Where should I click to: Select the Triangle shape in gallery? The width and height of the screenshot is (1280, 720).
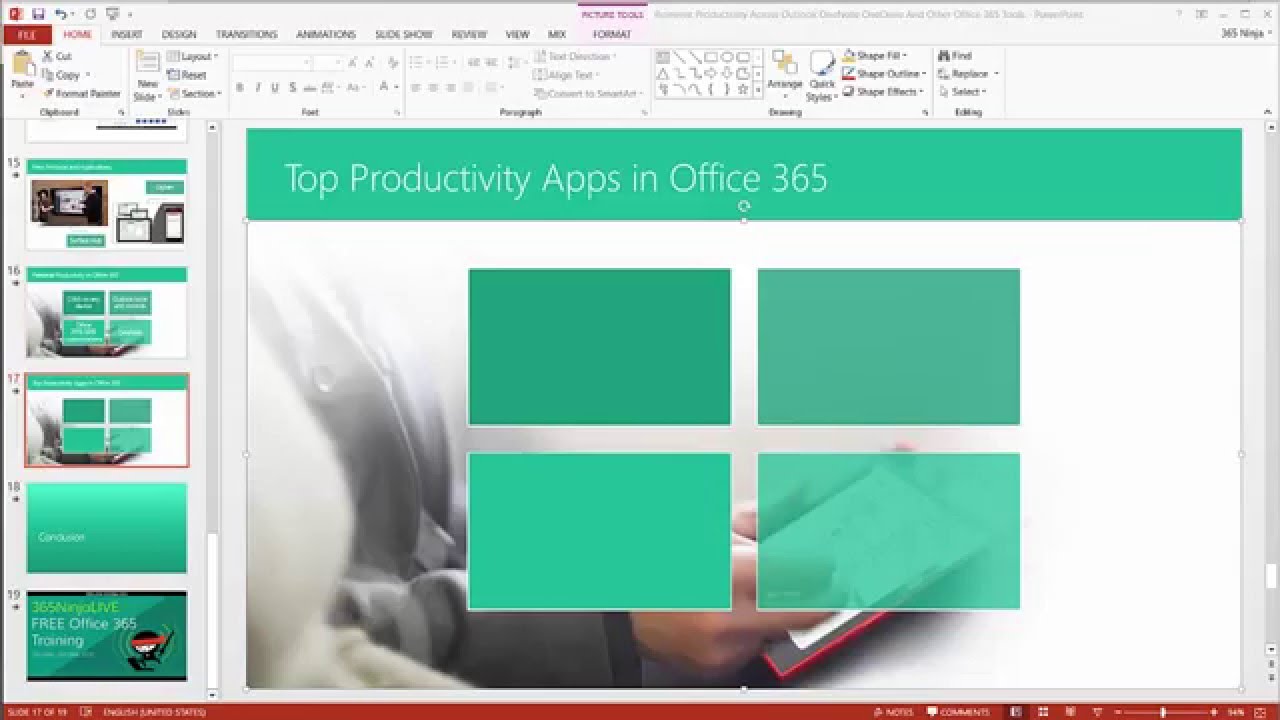point(662,74)
